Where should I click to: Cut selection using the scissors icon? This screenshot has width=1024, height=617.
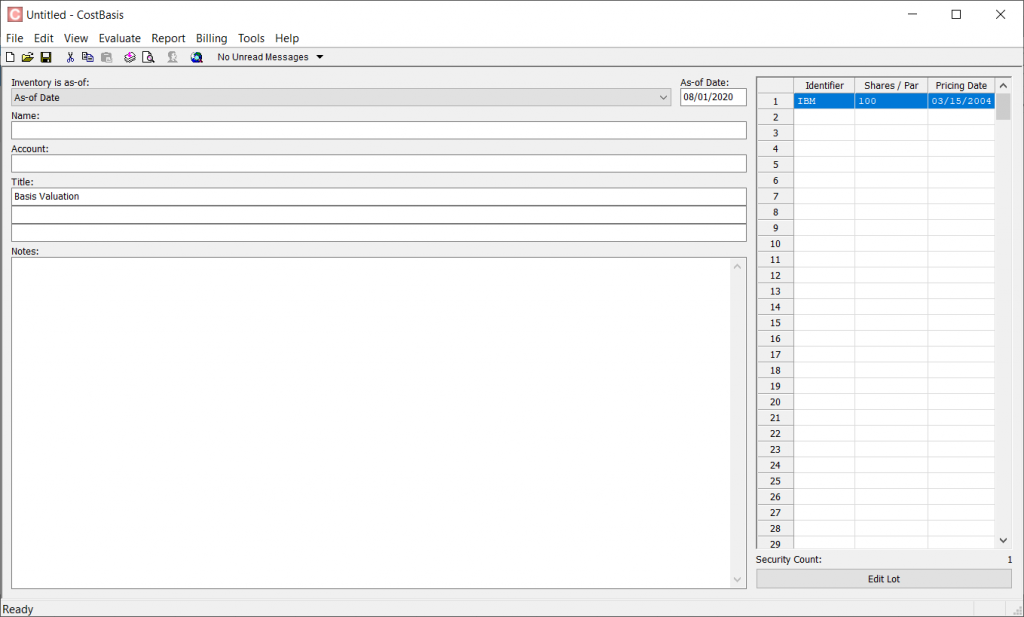(70, 57)
